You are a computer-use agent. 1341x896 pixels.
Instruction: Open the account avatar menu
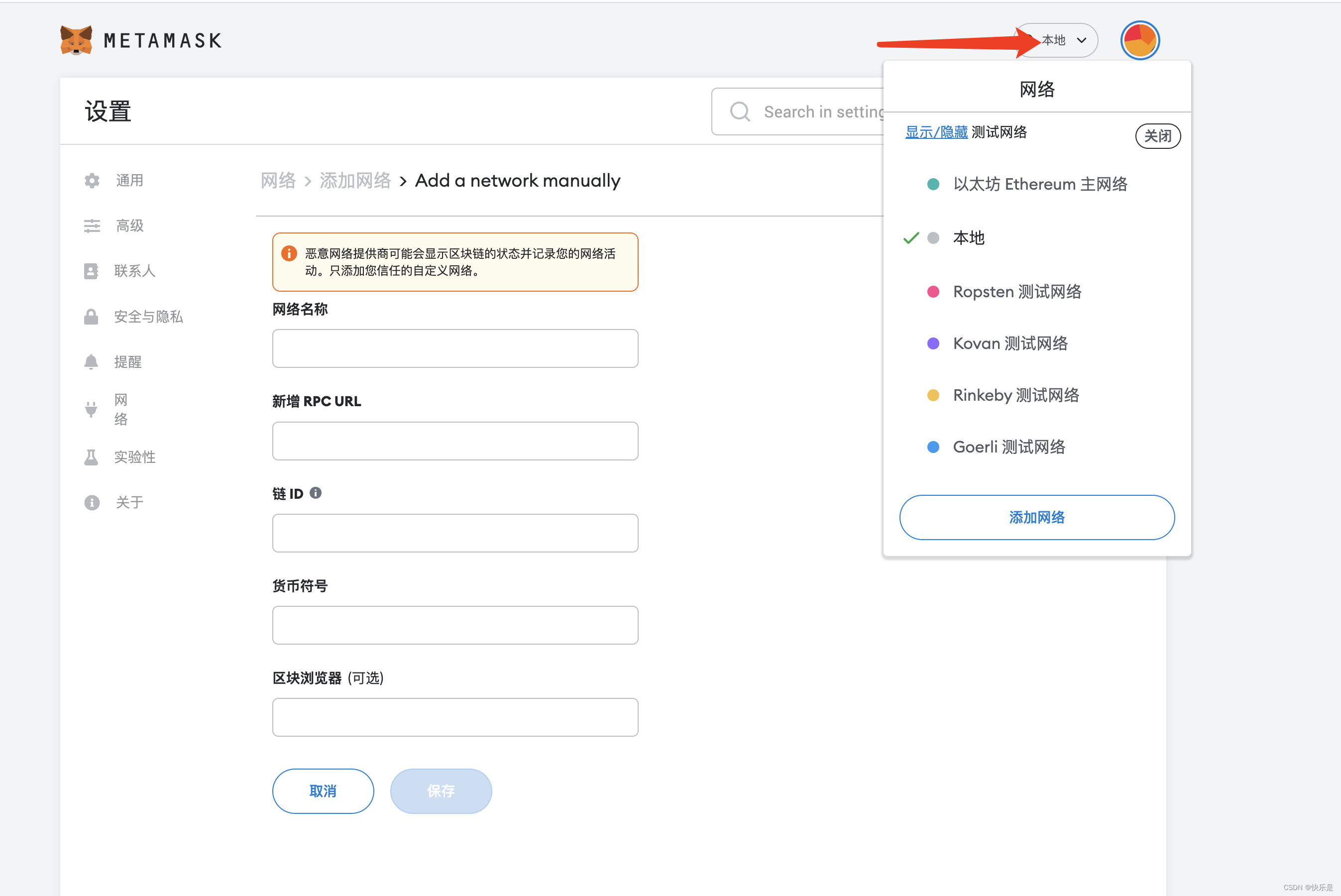pyautogui.click(x=1139, y=40)
